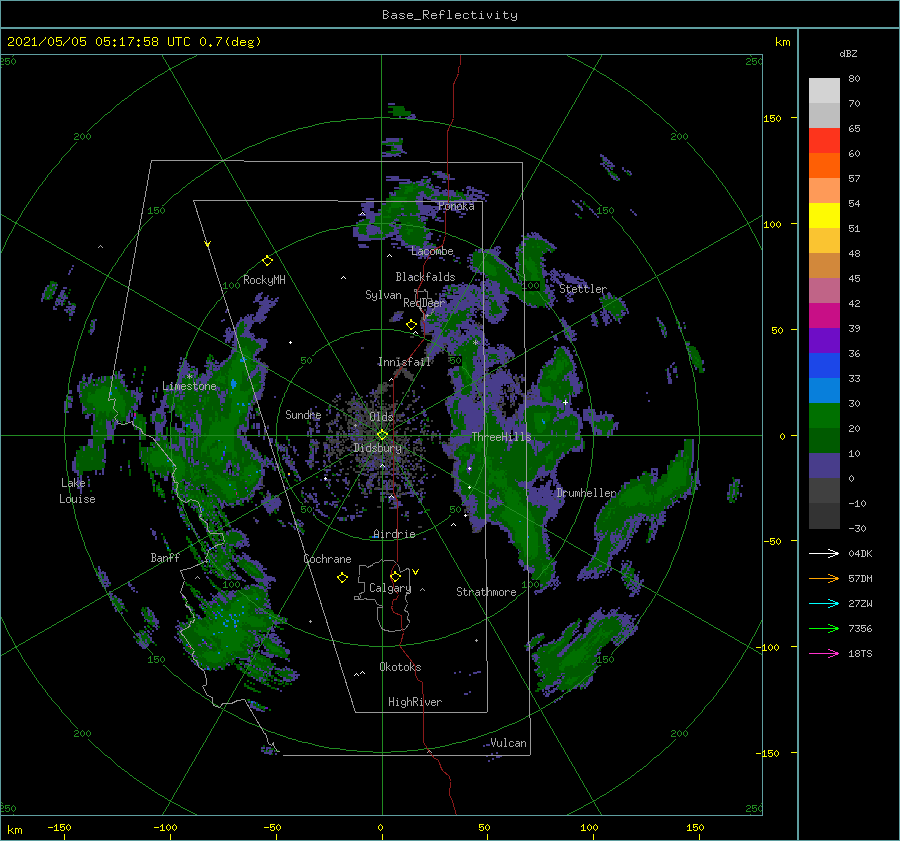The width and height of the screenshot is (900, 841).
Task: Click the RockyMH label
Action: pos(264,280)
